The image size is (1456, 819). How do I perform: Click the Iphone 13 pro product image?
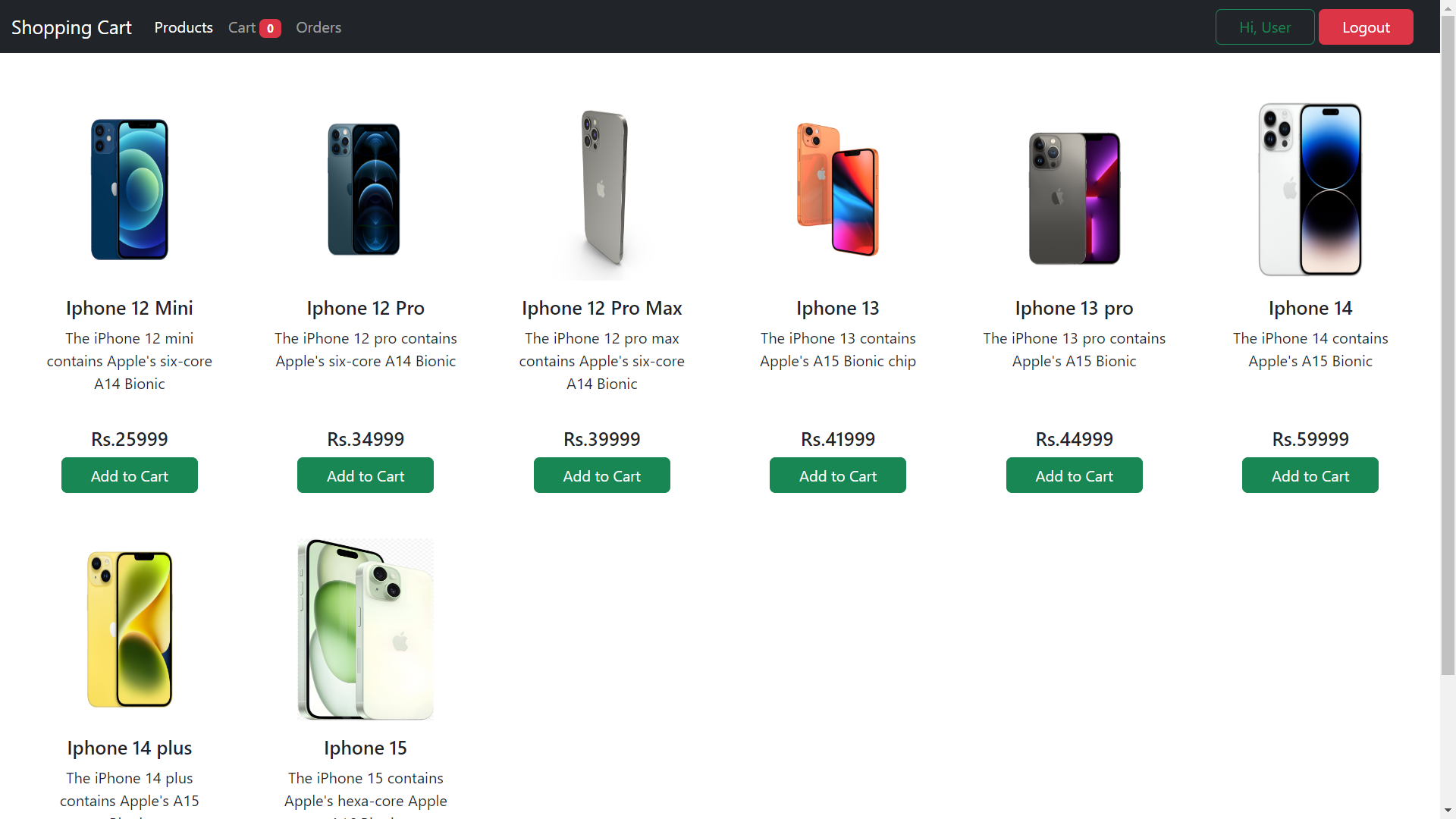[x=1074, y=197]
